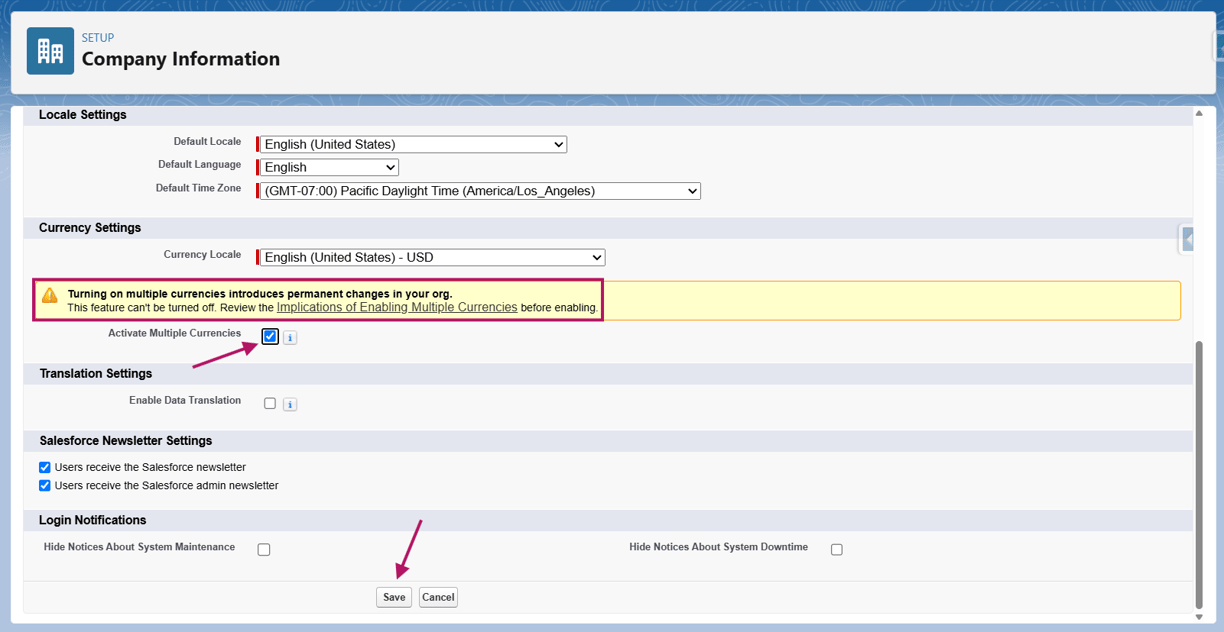
Task: Click the Translation Settings section header
Action: [96, 374]
